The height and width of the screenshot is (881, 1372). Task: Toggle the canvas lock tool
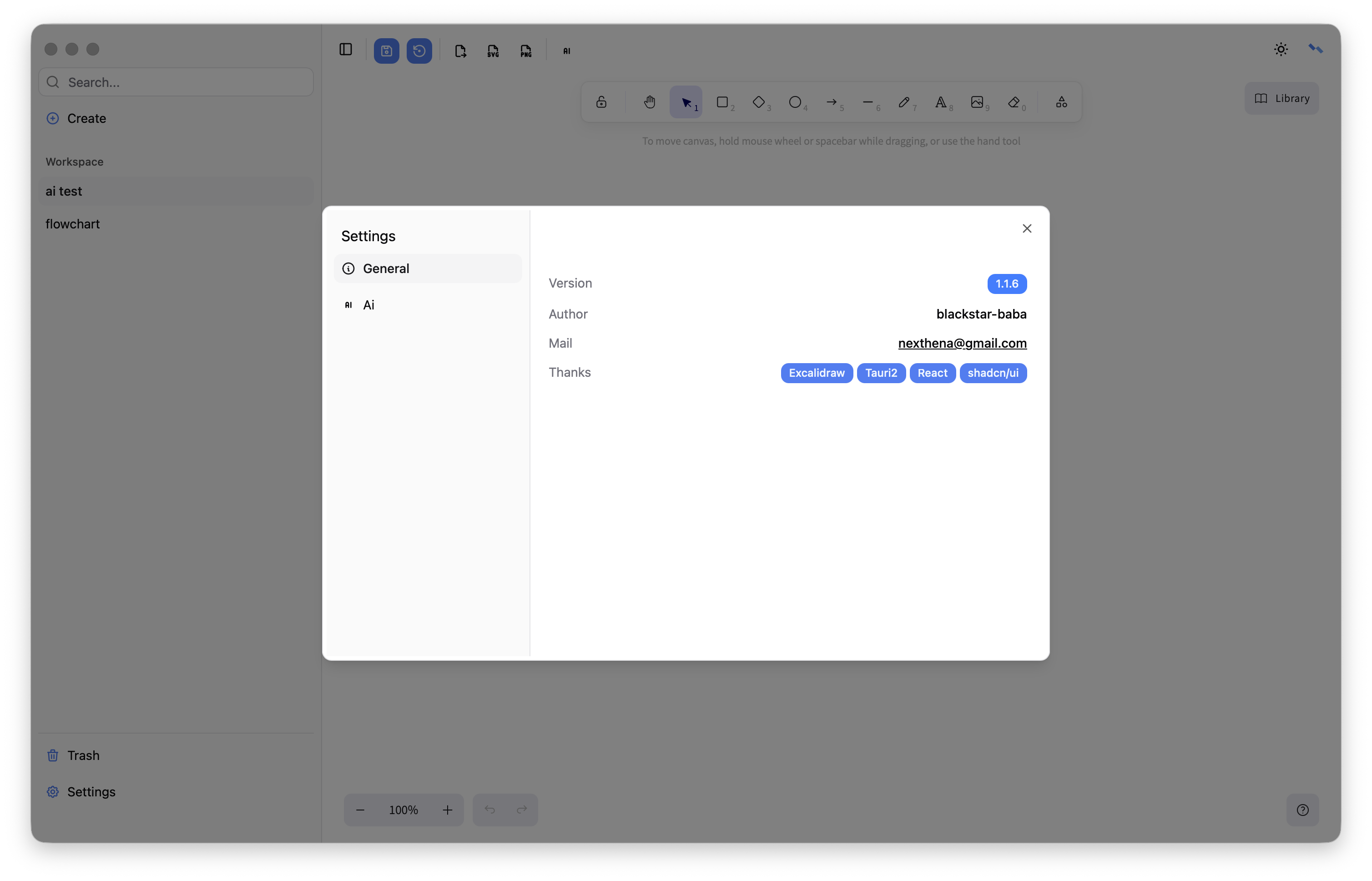coord(601,102)
